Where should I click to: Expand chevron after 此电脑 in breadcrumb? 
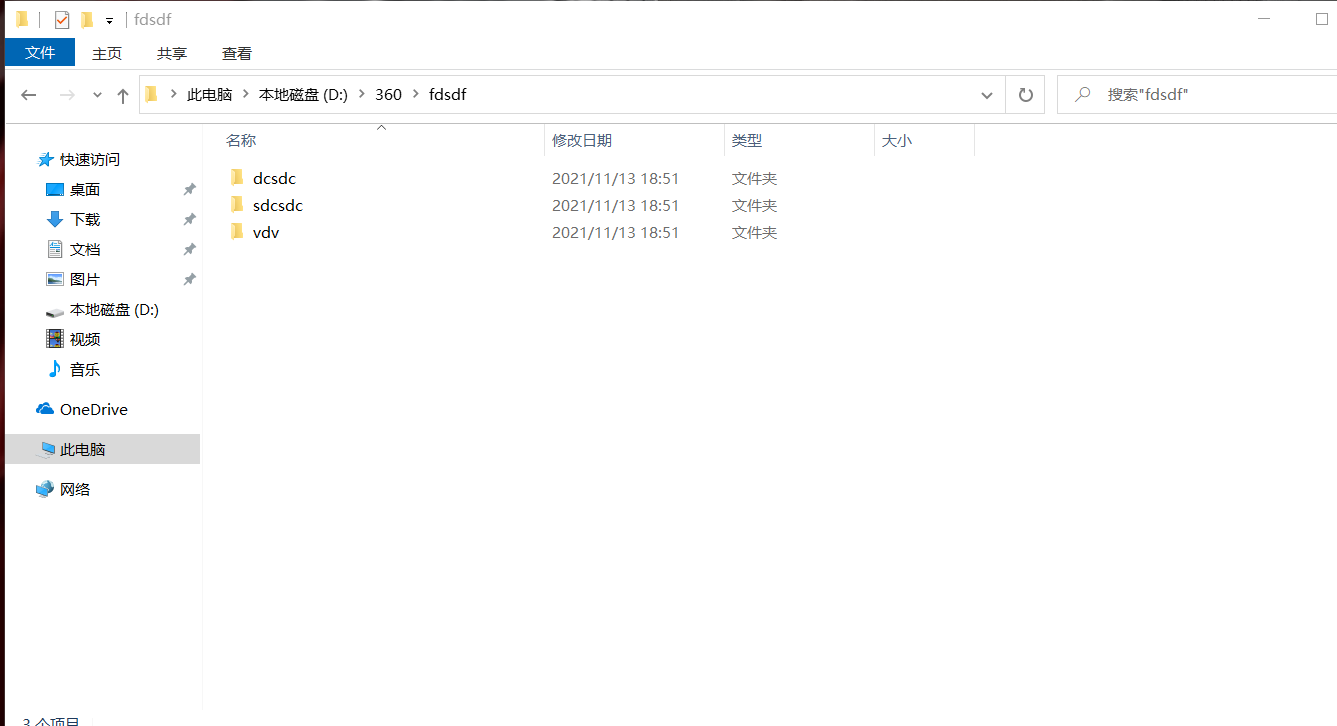246,95
